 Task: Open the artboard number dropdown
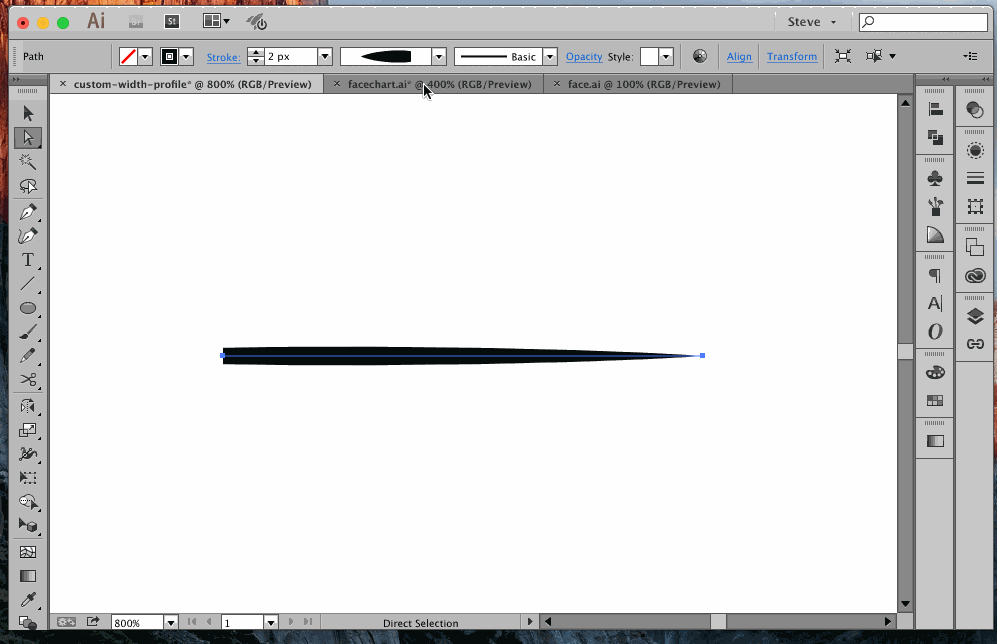point(271,623)
